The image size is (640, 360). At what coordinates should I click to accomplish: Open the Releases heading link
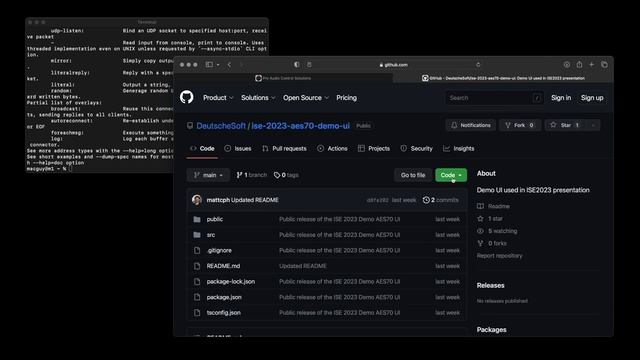[491, 285]
